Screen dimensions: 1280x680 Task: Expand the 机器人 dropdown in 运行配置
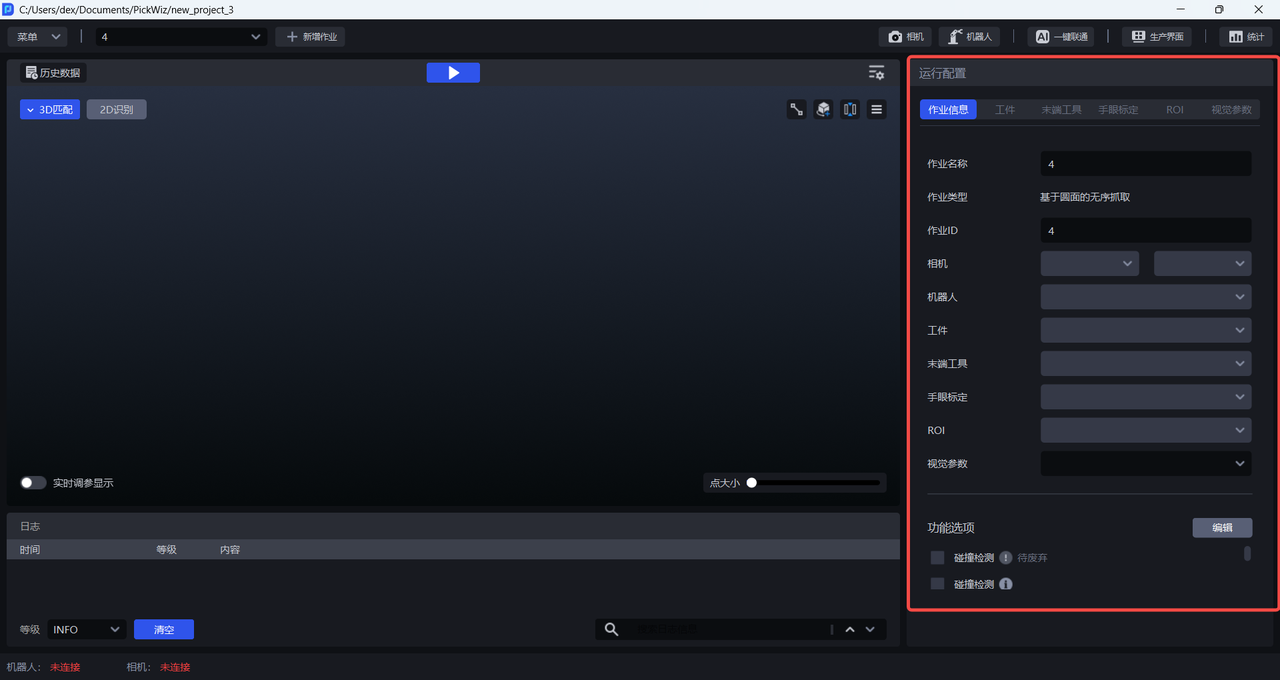tap(1145, 297)
